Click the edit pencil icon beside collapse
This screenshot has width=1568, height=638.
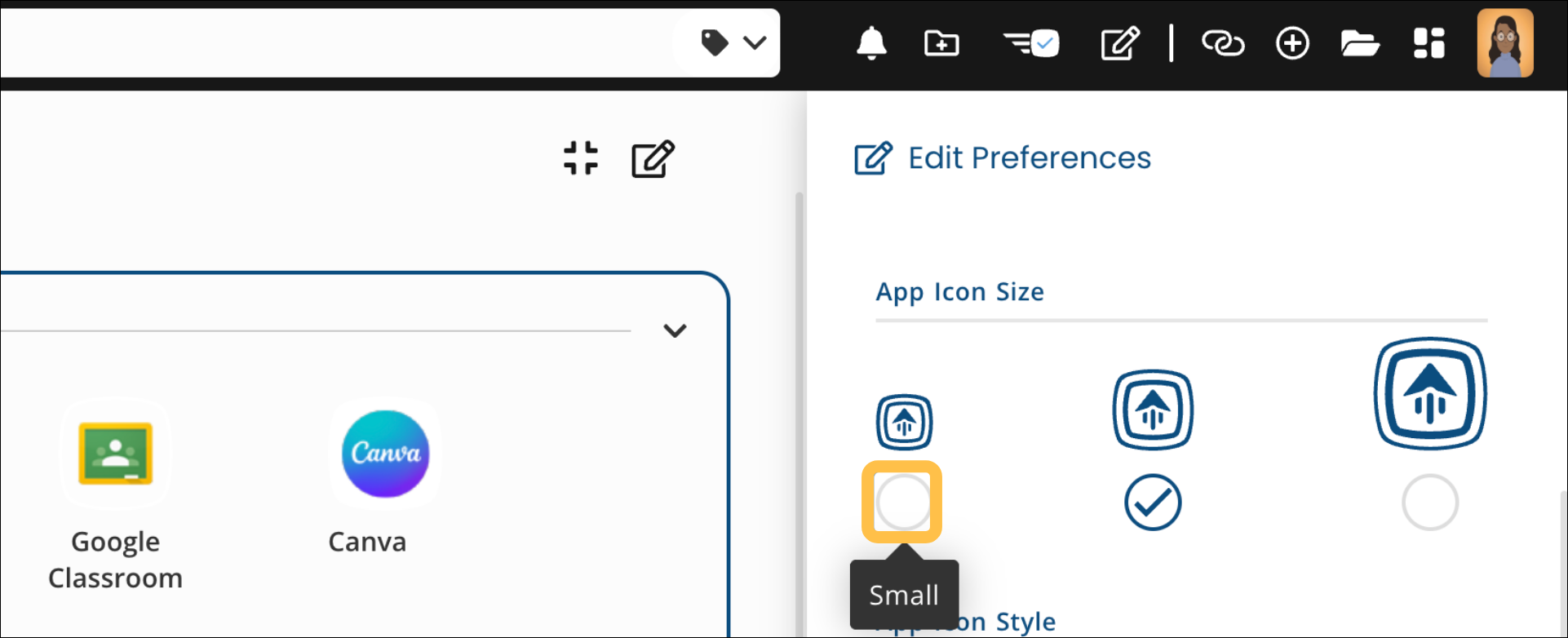click(x=653, y=158)
